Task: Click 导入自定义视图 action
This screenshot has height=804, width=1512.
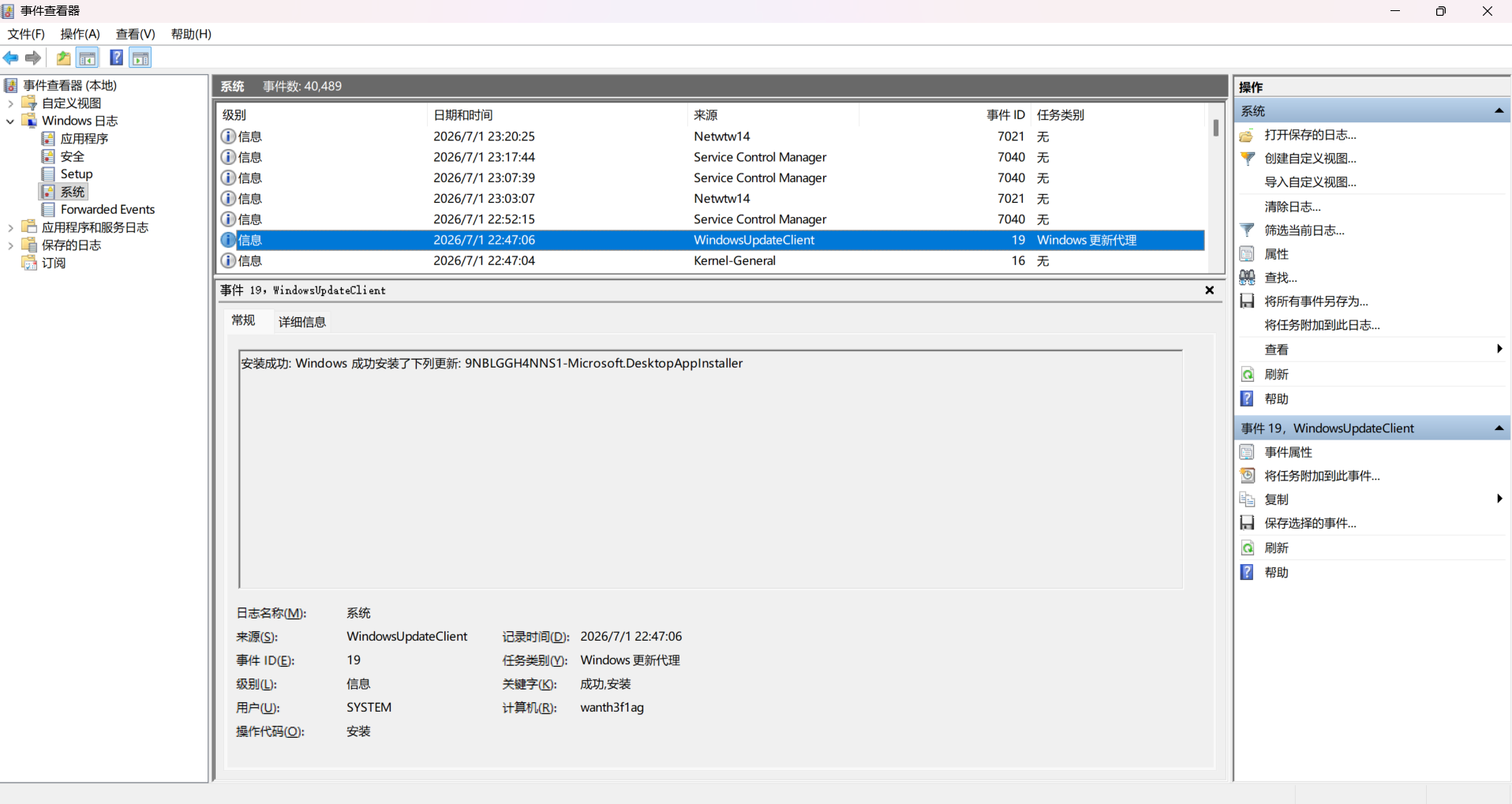Action: coord(1310,182)
